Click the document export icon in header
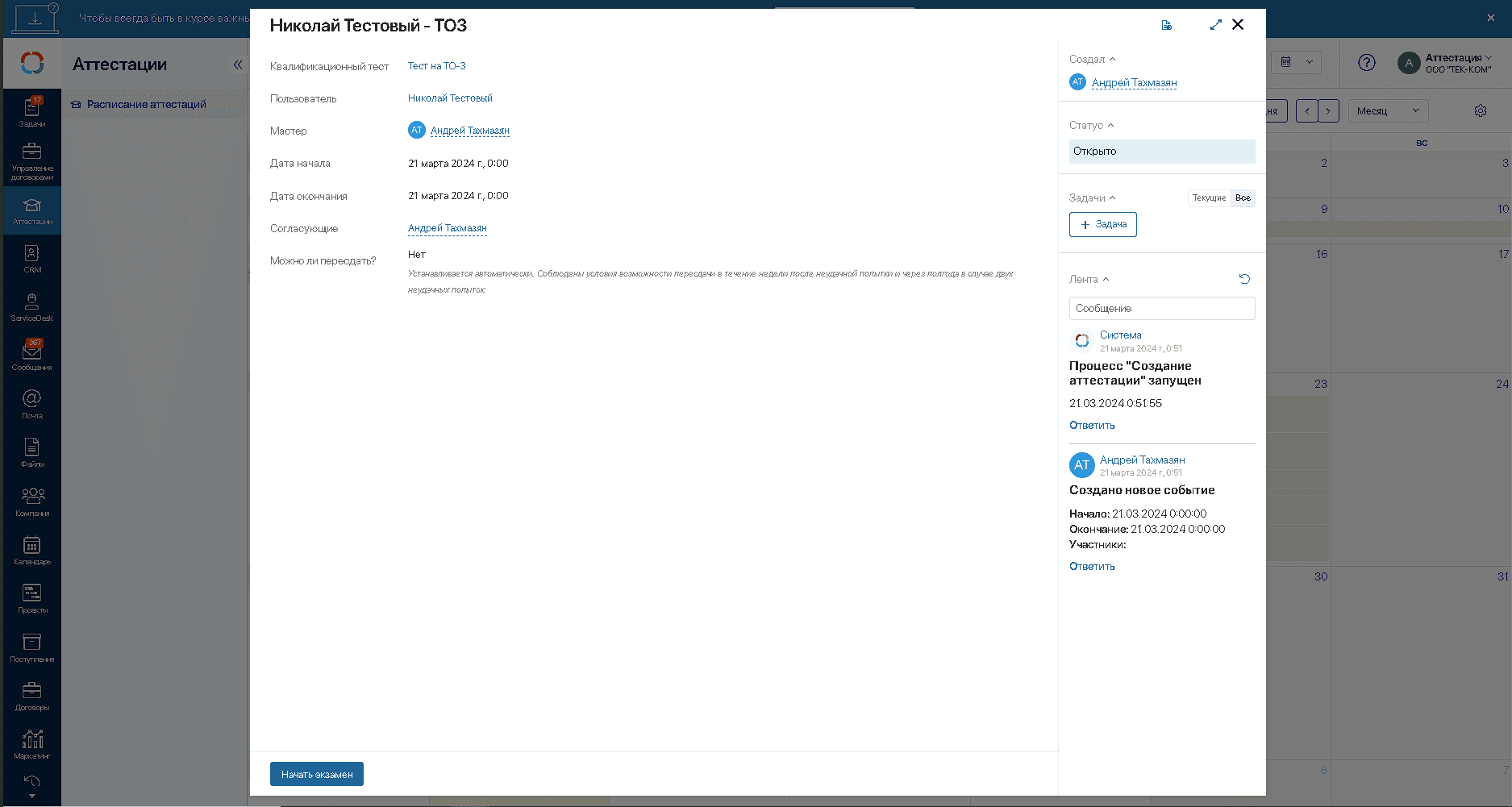Screen dimensions: 1512x807 point(1166,26)
